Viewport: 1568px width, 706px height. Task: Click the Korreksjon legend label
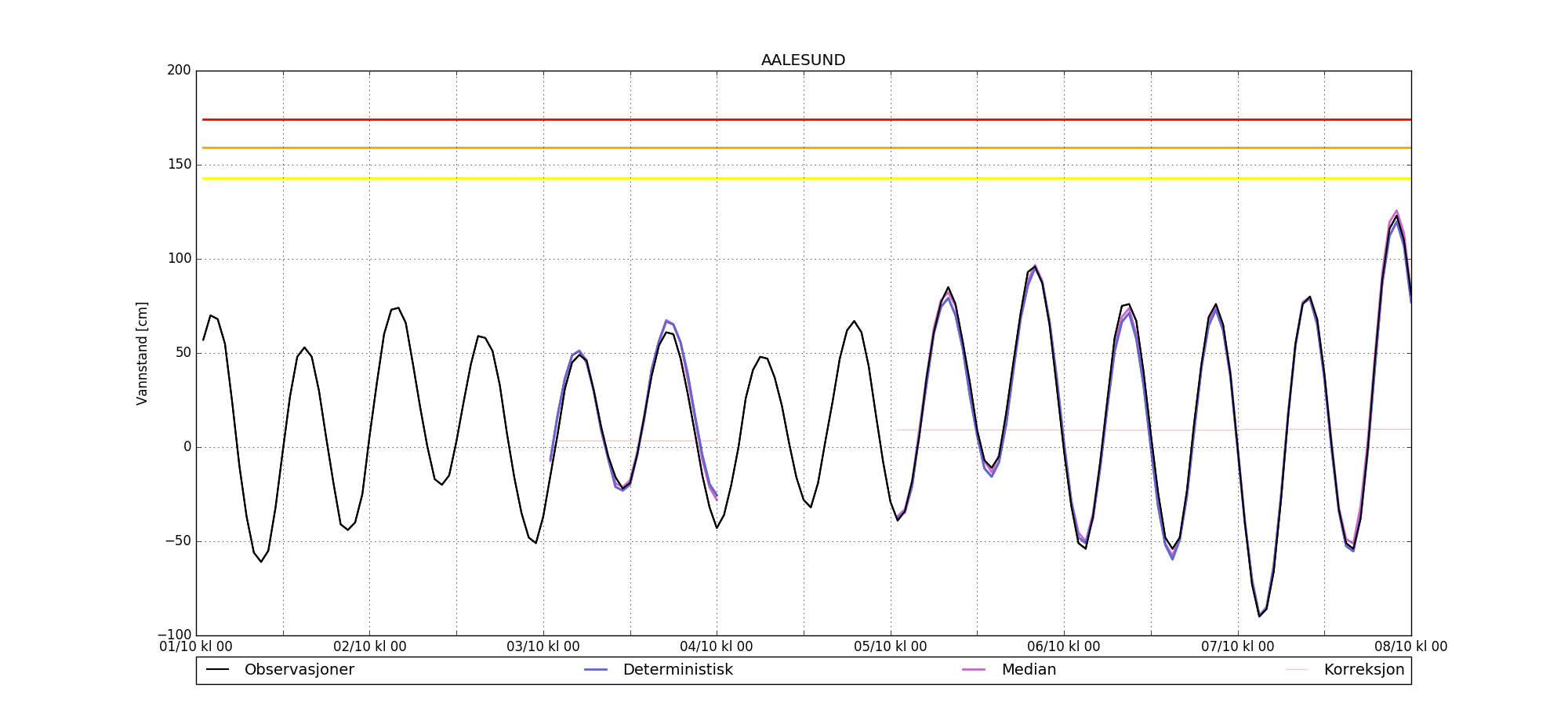pos(1363,670)
